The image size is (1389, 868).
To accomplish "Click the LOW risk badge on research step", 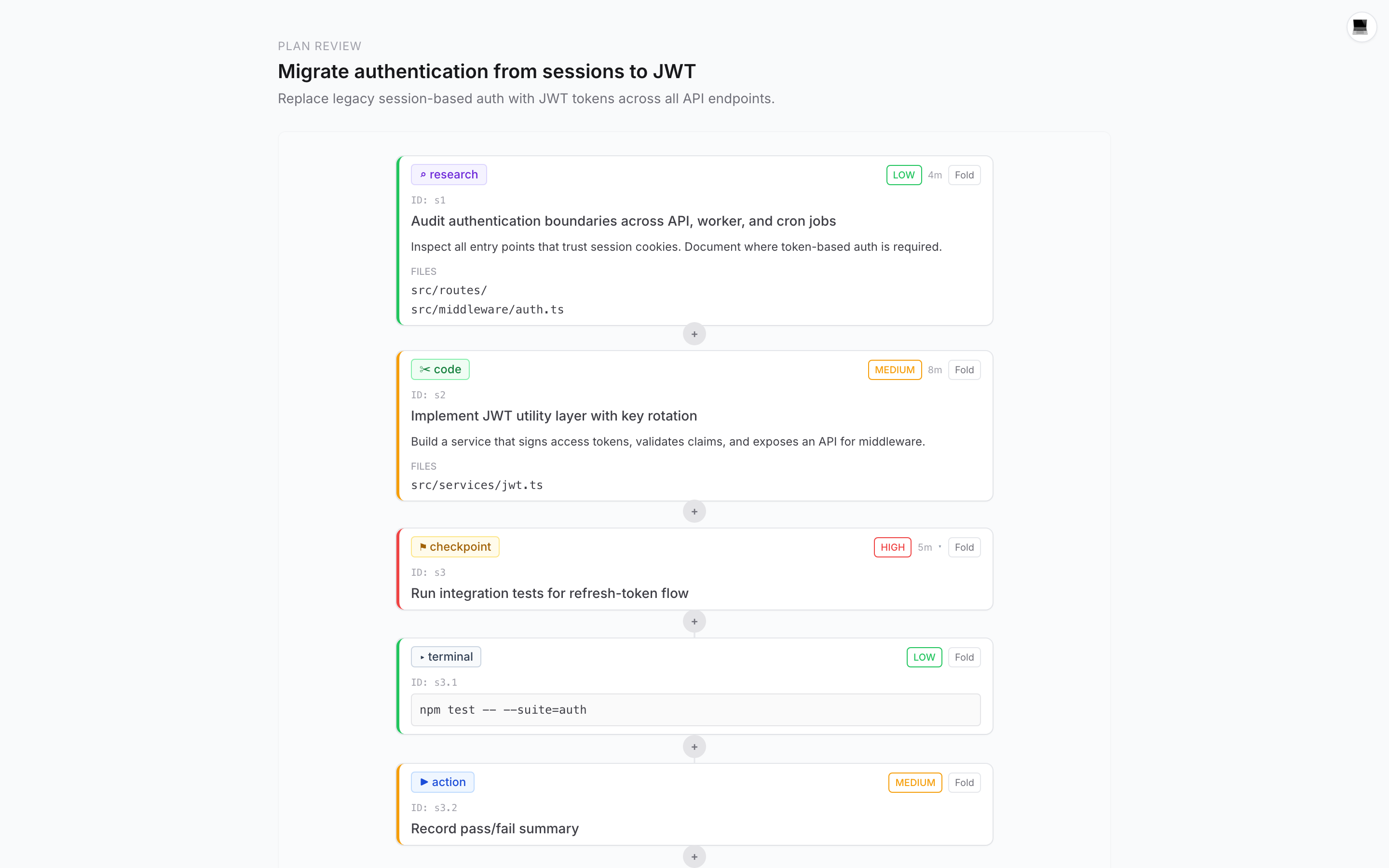I will point(903,175).
